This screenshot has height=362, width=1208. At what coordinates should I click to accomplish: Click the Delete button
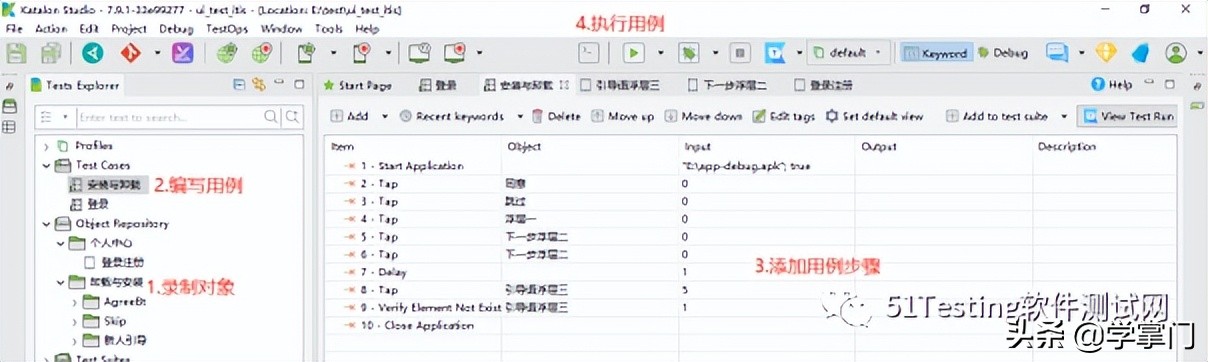click(x=556, y=117)
